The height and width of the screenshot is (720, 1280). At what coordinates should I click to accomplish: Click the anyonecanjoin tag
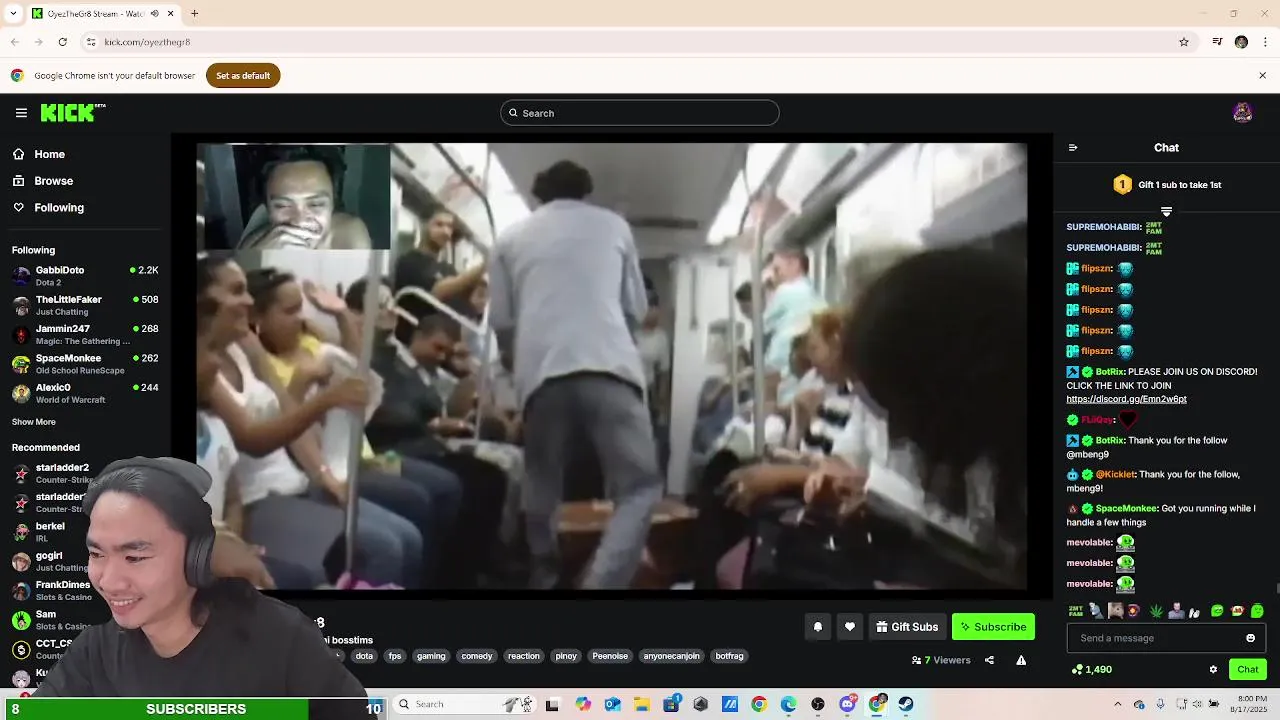tap(672, 656)
